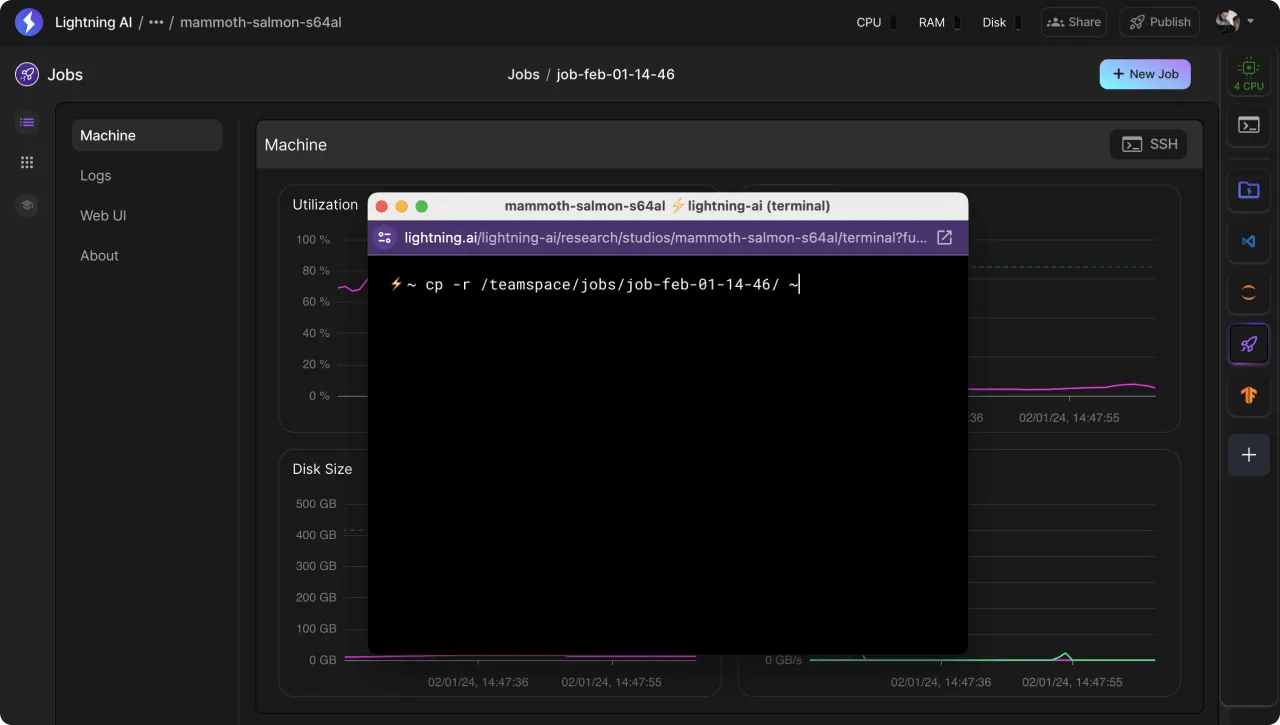Image resolution: width=1280 pixels, height=725 pixels.
Task: Open the 4 CPU machine selector
Action: coord(1248,74)
